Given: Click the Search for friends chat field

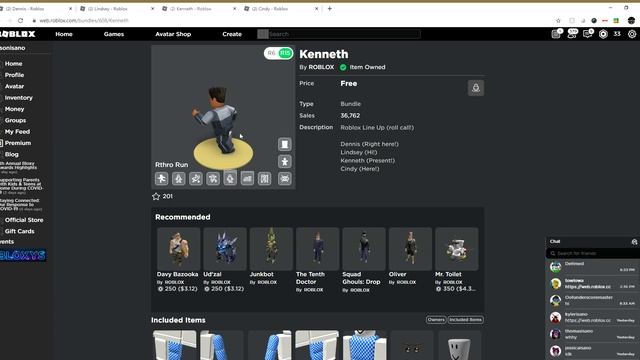Looking at the screenshot, I should [593, 253].
